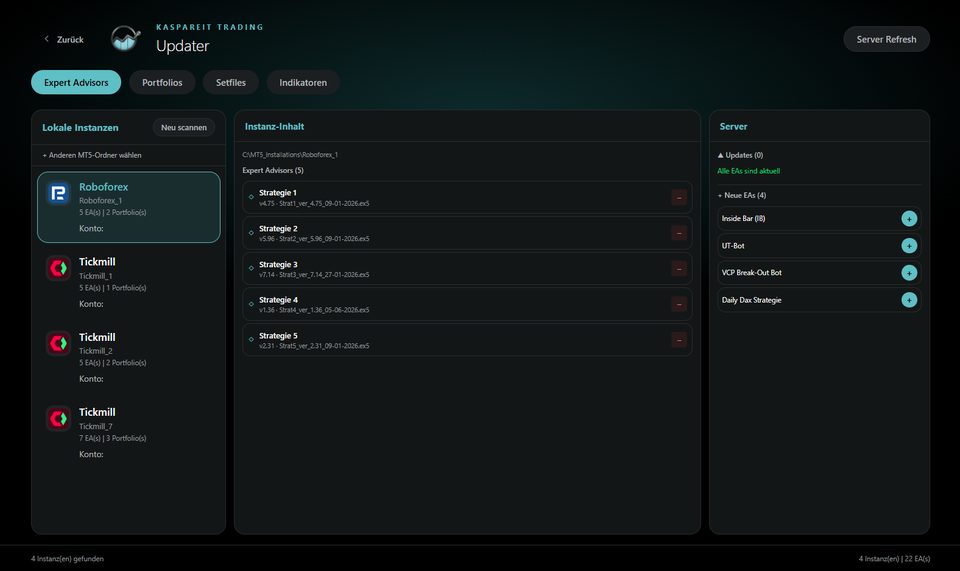Click '4 Instanz(en) | 22 EA(s)' status text

pyautogui.click(x=894, y=559)
